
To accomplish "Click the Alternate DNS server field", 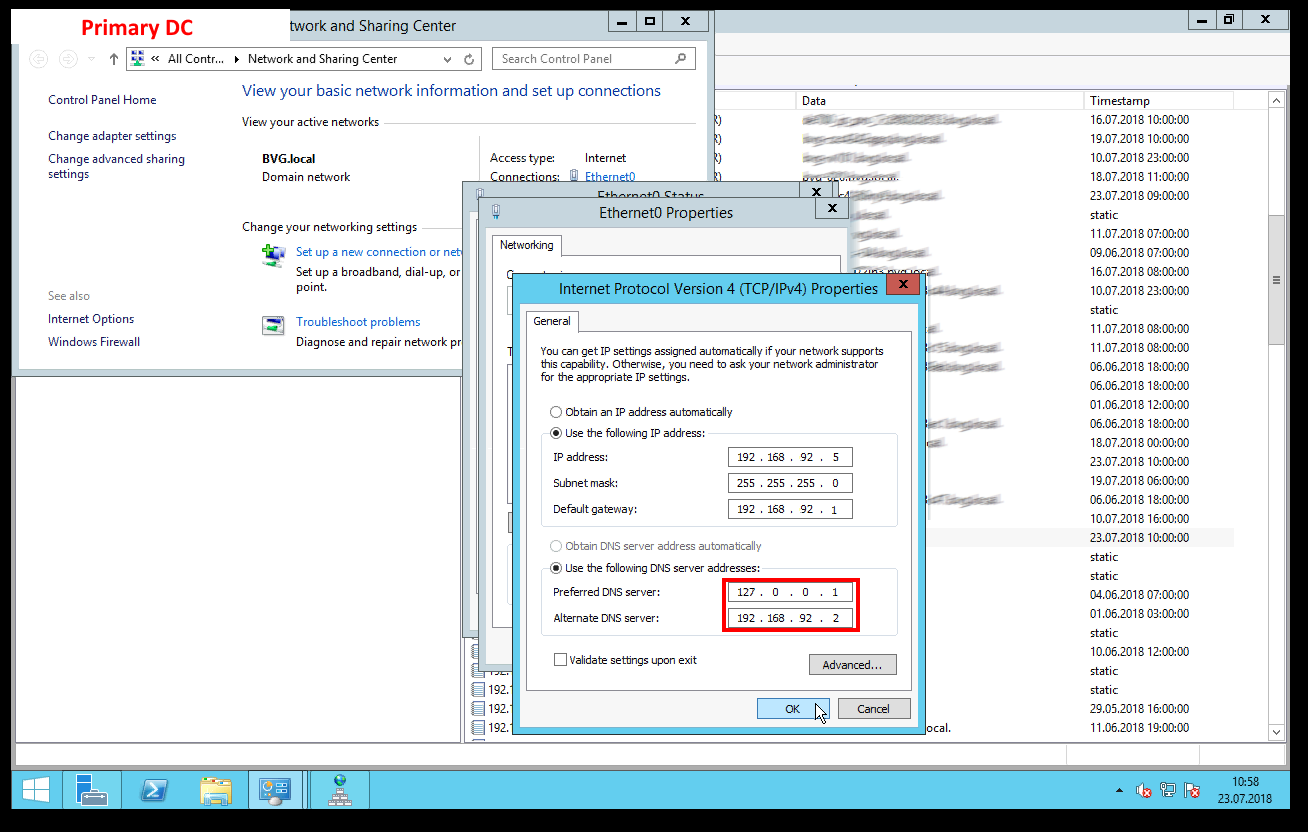I will coord(790,618).
